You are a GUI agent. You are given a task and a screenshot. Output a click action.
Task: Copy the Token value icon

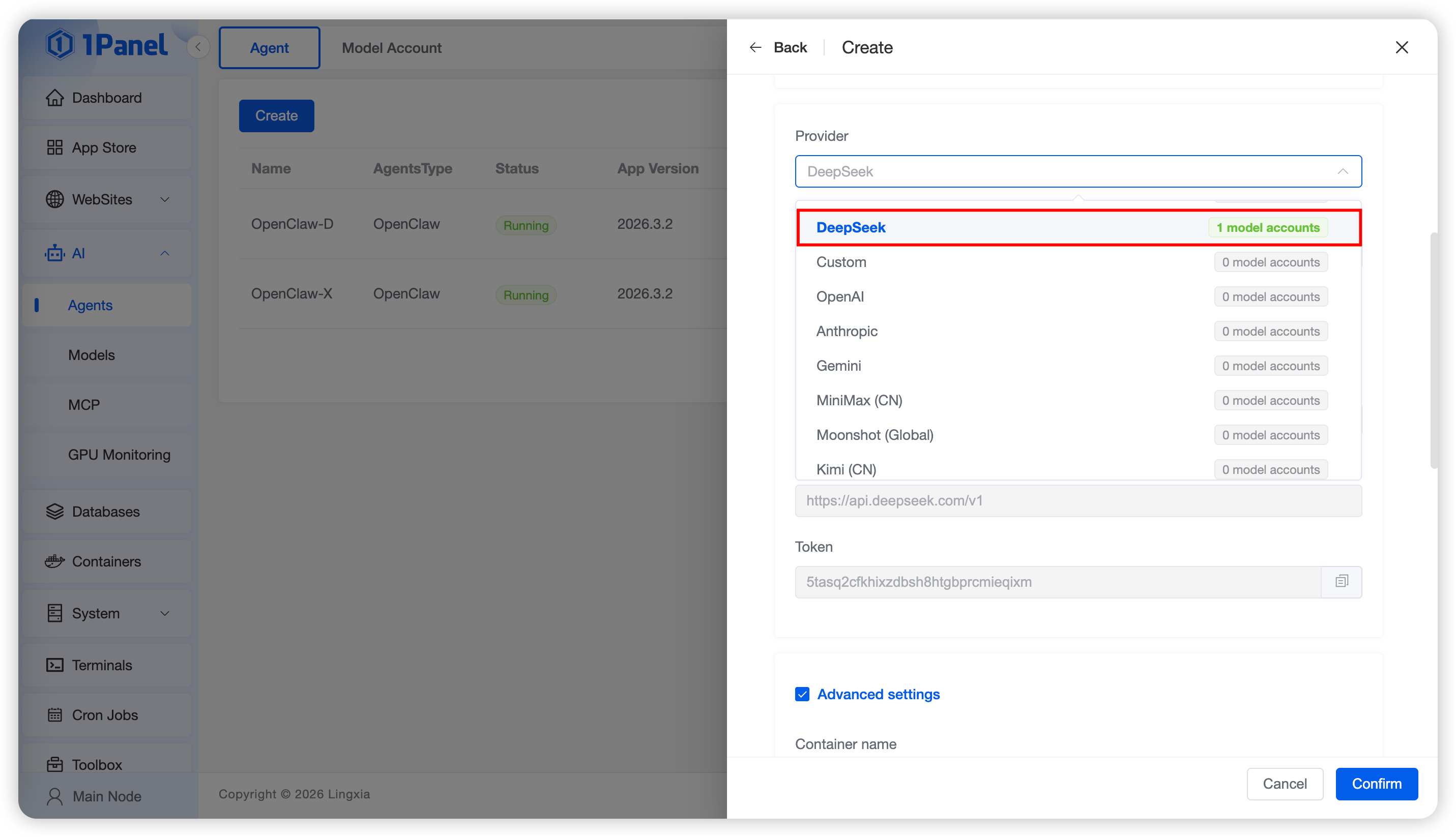1342,582
